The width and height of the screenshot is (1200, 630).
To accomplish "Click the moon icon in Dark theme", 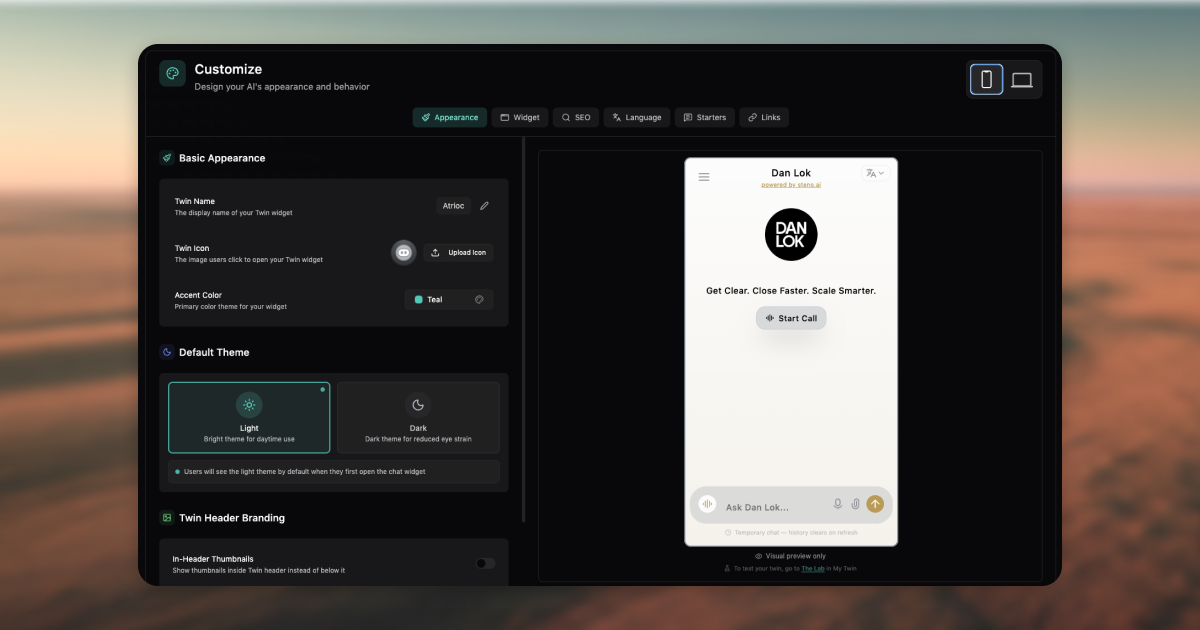I will (418, 405).
